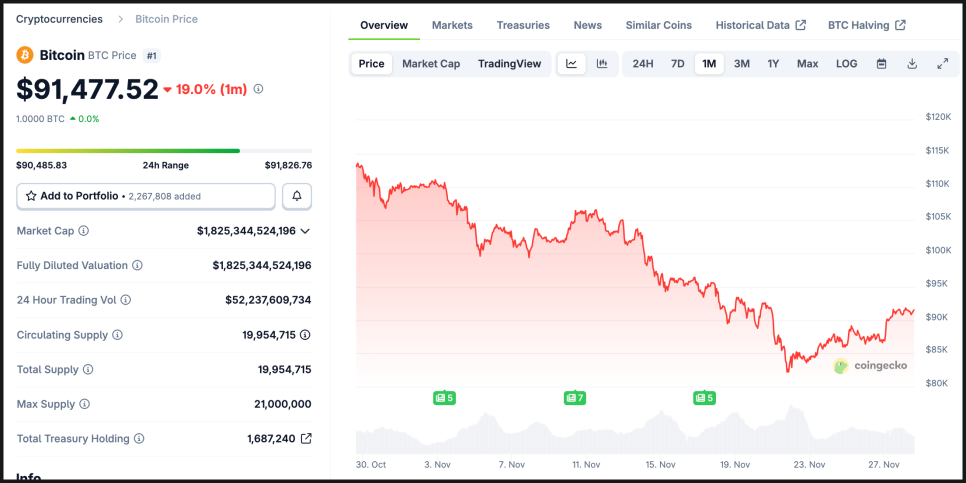This screenshot has width=966, height=483.
Task: Switch to candlestick chart icon
Action: (602, 64)
